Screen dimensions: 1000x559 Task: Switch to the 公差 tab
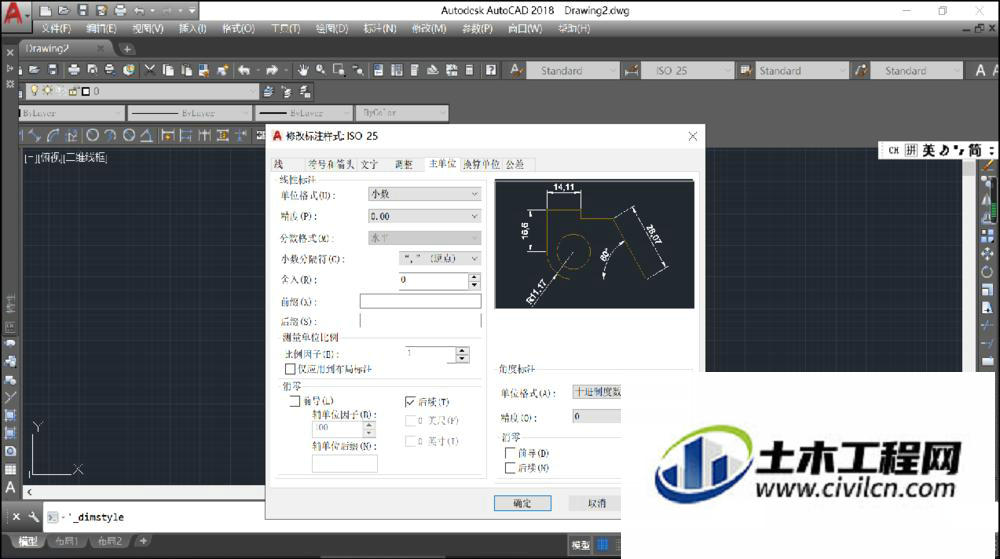point(515,164)
